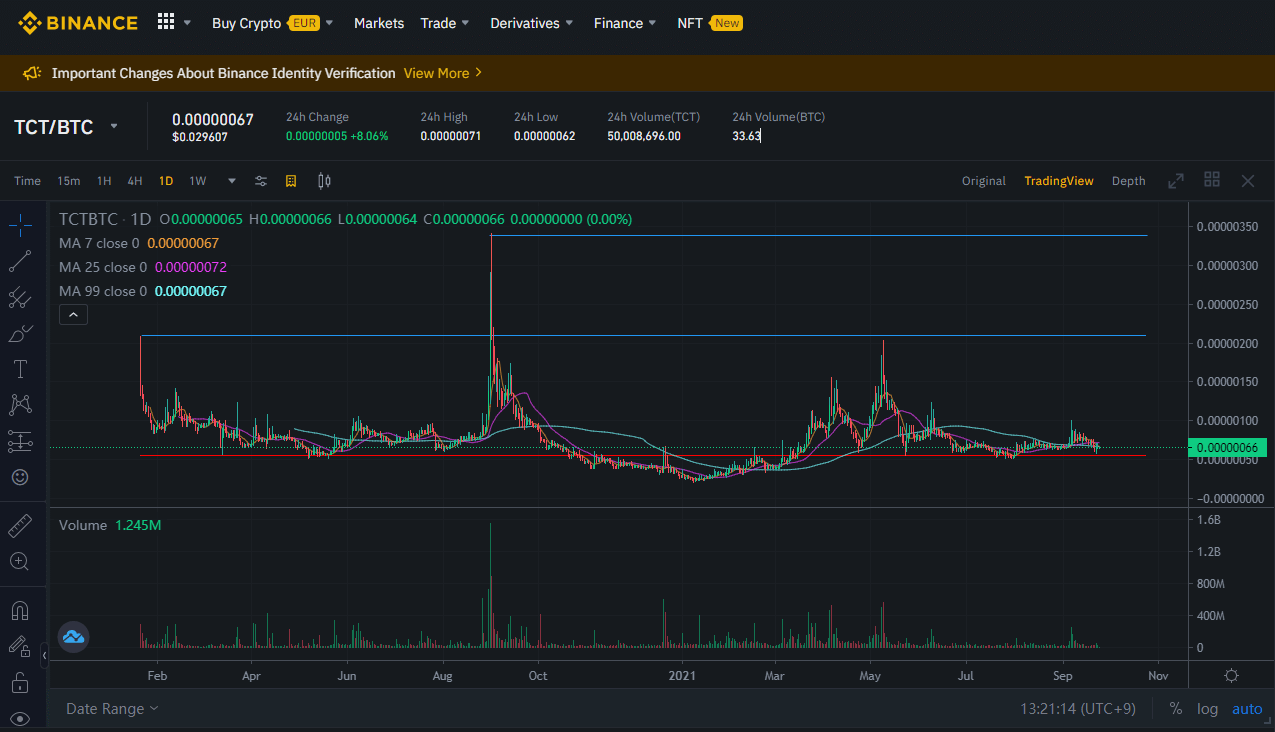Click the TCTBTC · 1D chart title

[105, 218]
